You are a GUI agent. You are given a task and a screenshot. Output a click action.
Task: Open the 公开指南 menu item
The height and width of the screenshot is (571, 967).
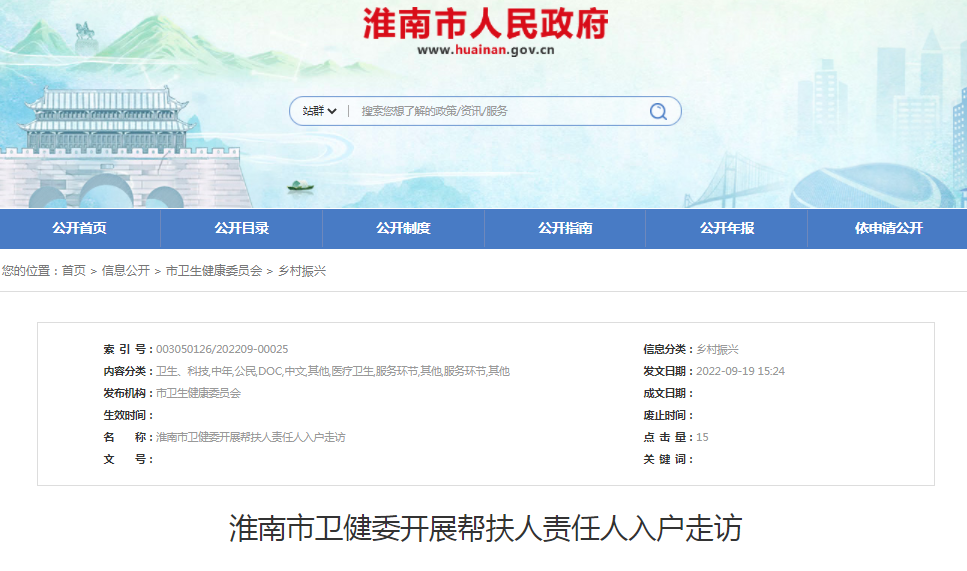[565, 228]
